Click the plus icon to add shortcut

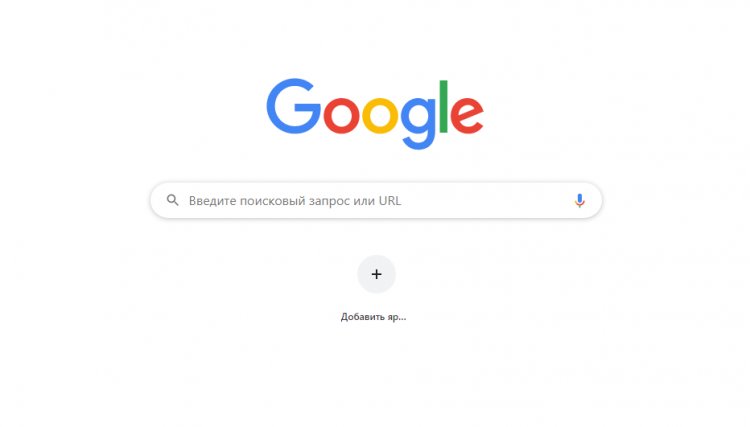376,274
